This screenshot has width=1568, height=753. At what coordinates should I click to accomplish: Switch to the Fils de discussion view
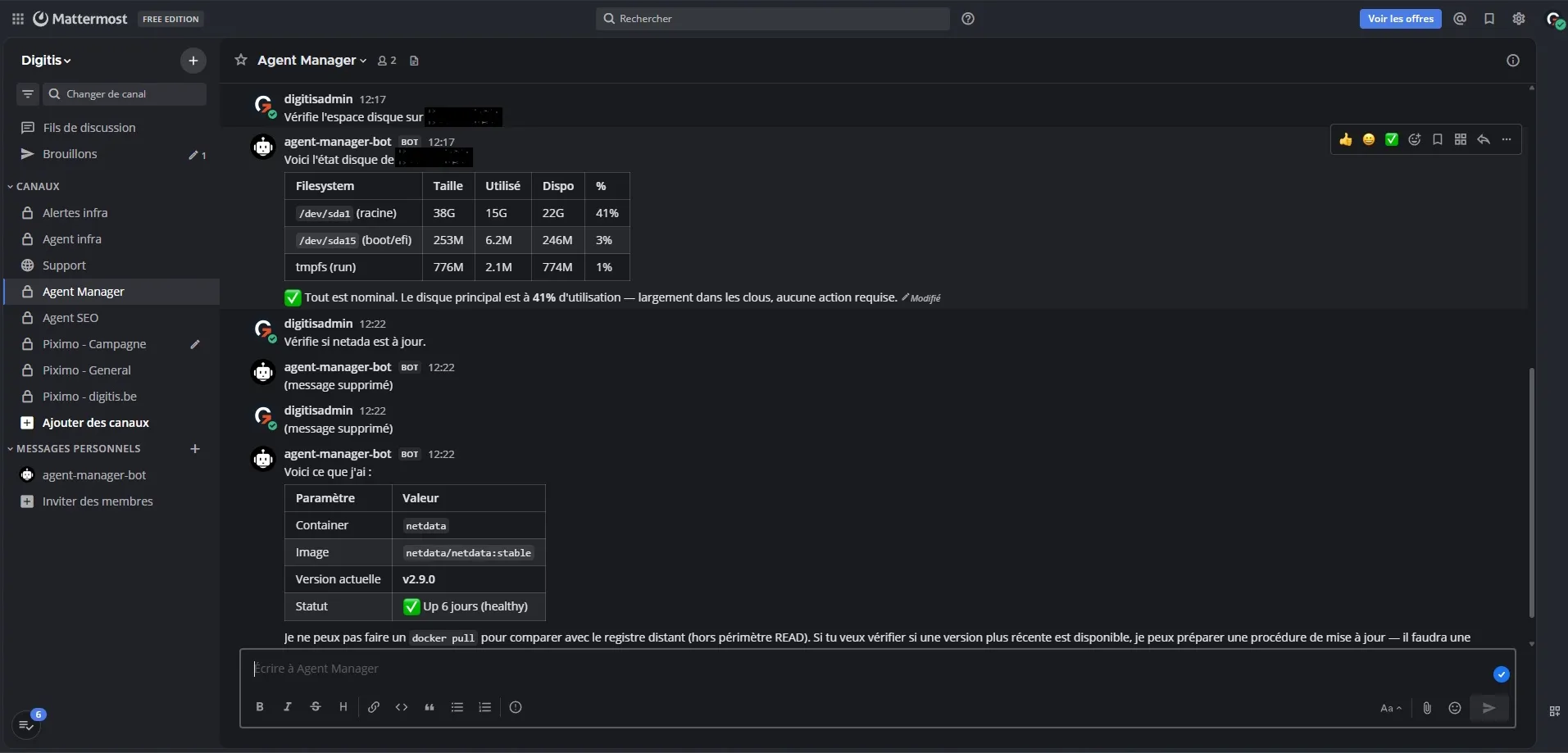[89, 127]
